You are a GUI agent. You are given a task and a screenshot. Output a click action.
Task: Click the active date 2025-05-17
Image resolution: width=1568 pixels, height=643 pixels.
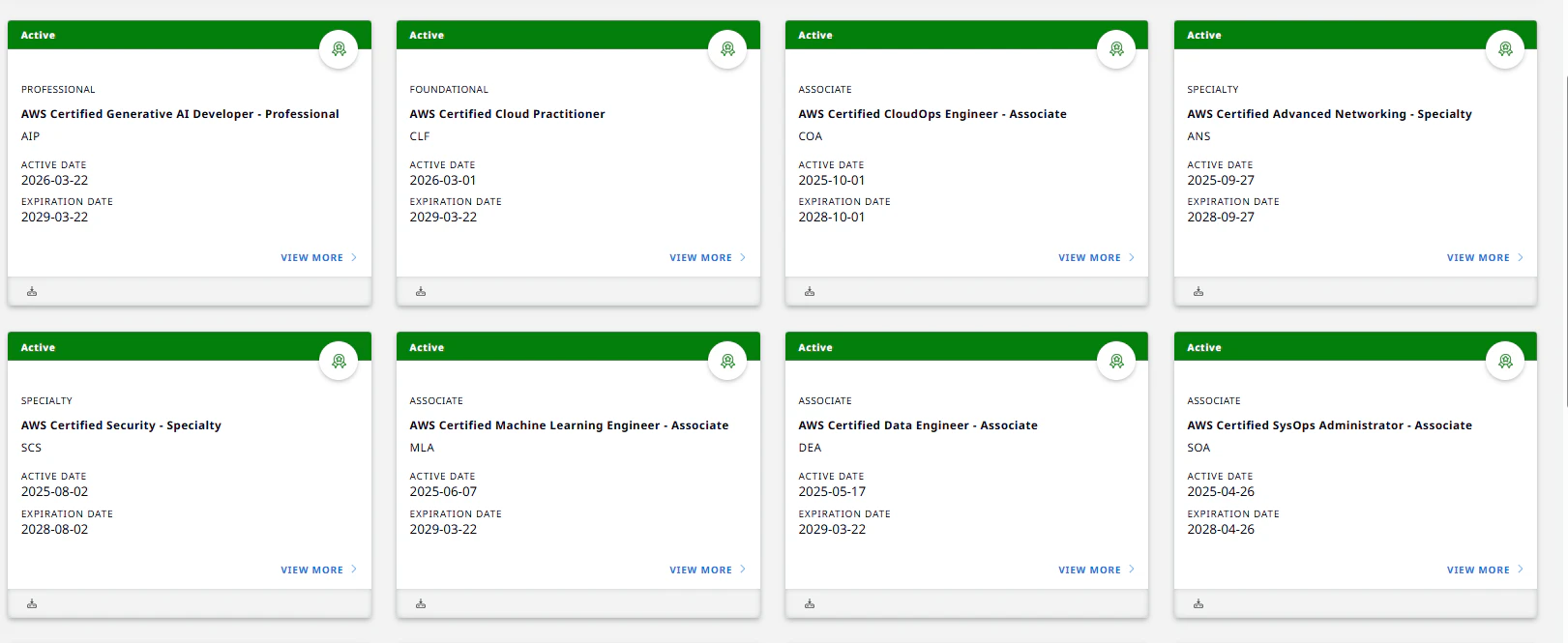[832, 491]
